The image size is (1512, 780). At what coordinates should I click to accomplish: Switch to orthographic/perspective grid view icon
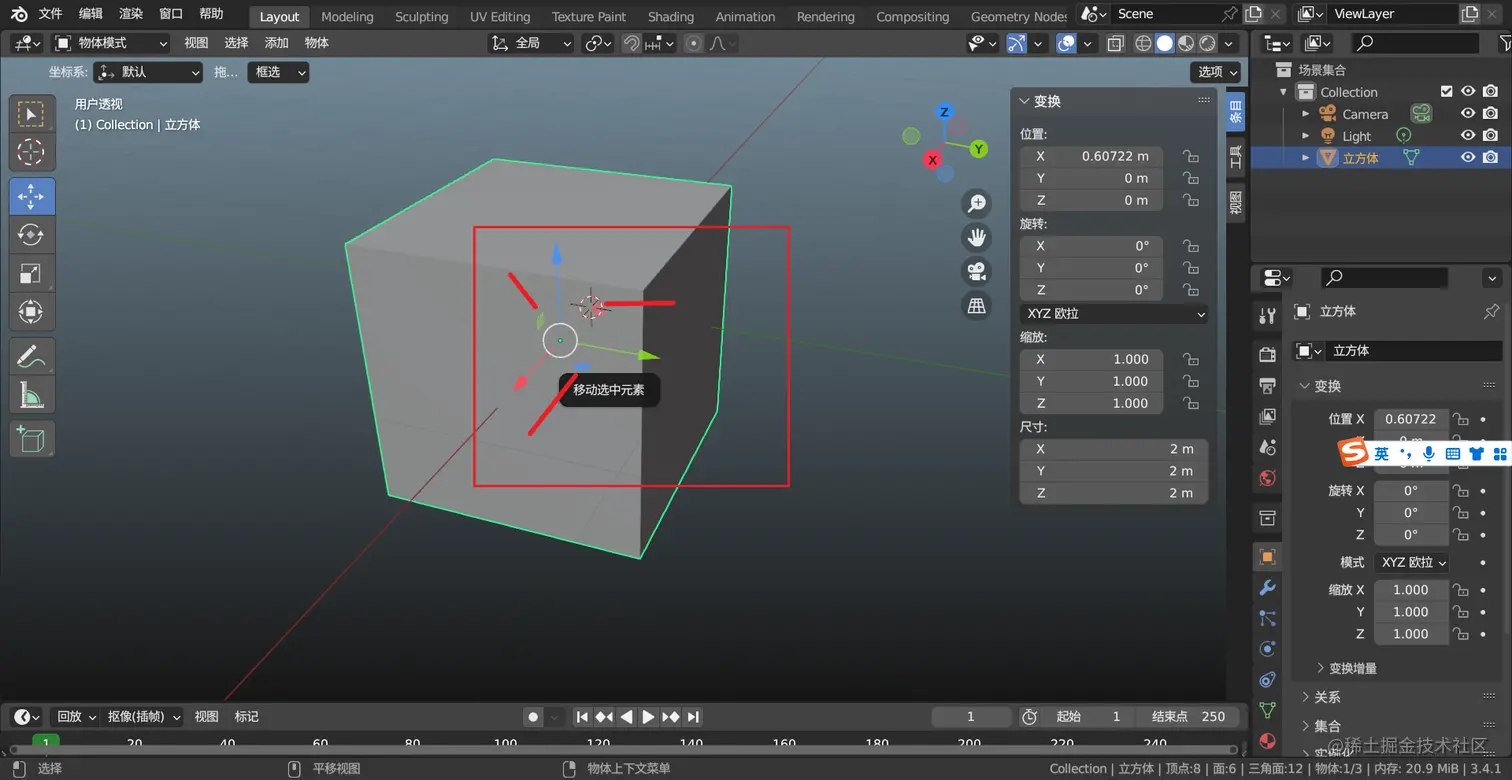(x=976, y=306)
